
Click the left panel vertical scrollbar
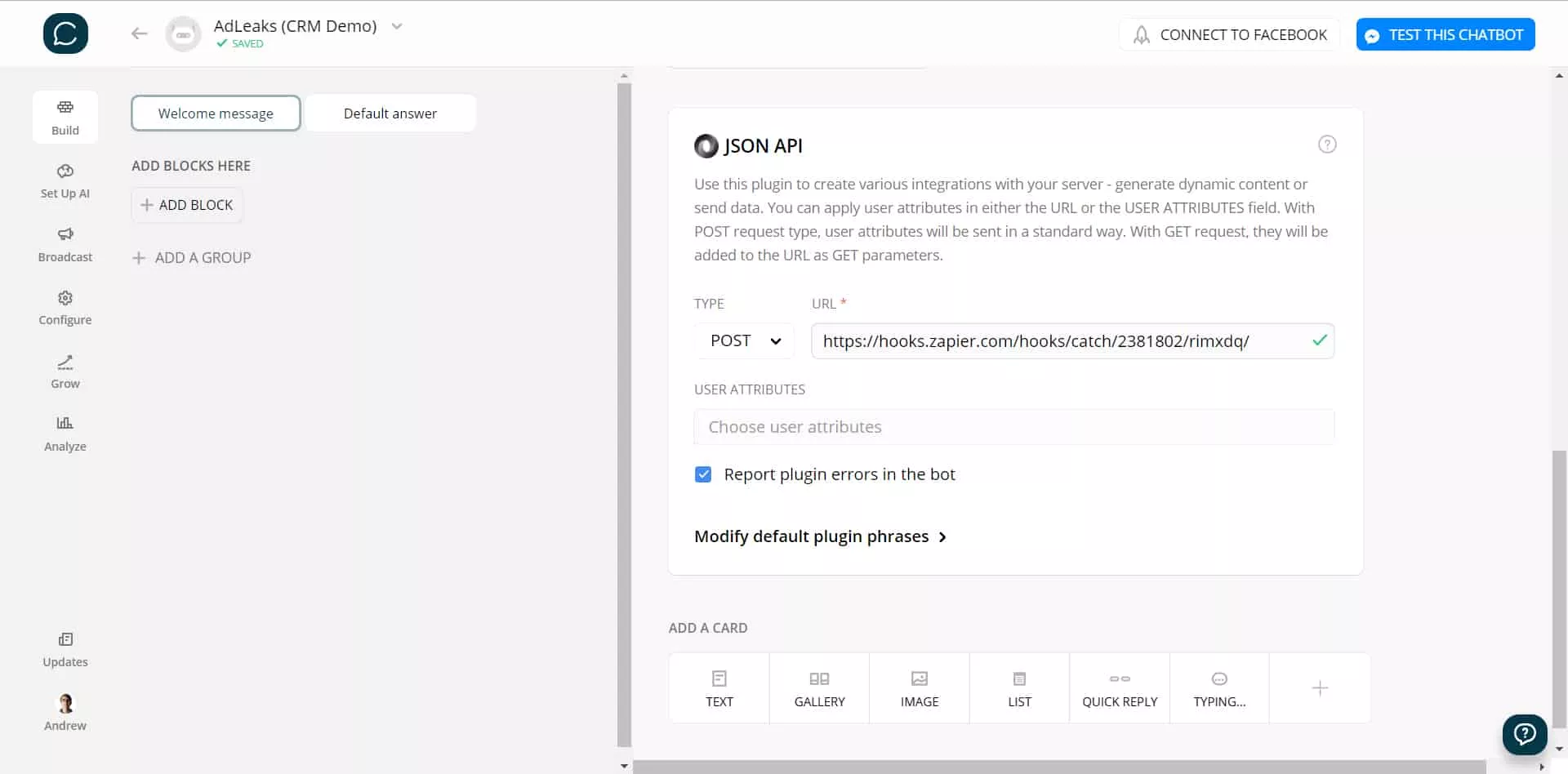pyautogui.click(x=624, y=415)
